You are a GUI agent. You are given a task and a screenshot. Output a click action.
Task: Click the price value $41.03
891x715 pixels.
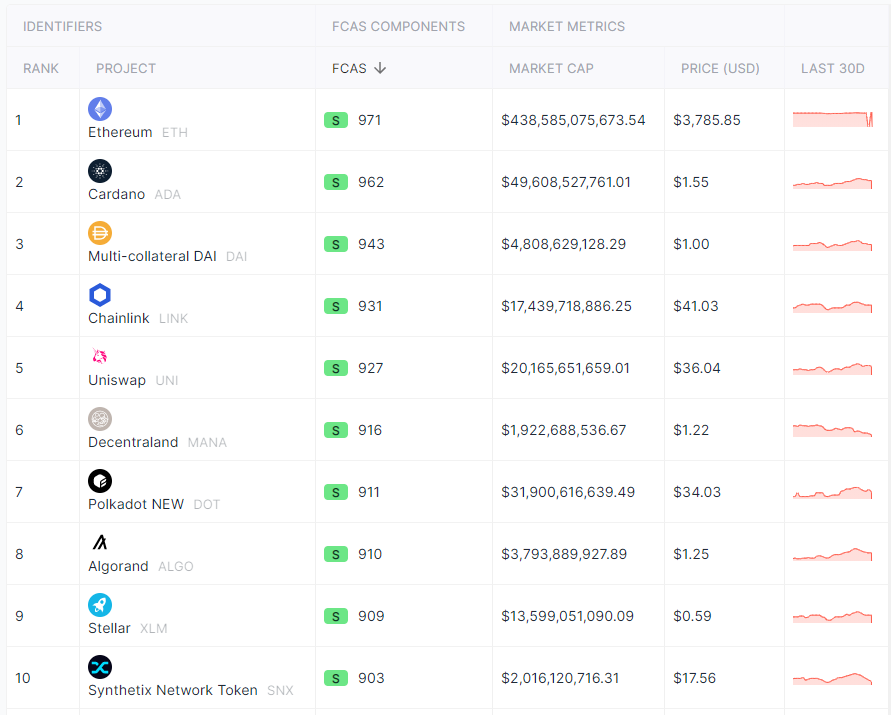pos(696,306)
